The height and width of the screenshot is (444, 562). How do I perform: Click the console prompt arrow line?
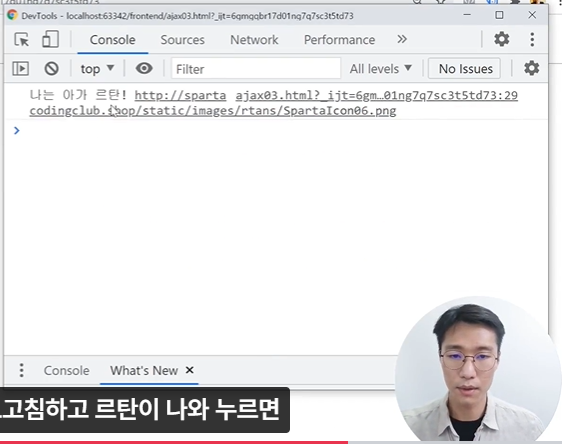pyautogui.click(x=276, y=130)
